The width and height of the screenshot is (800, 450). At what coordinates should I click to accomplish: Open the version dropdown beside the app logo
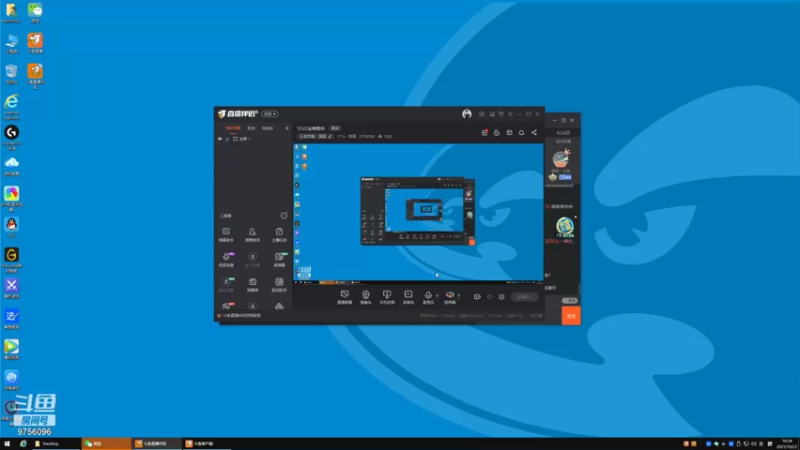point(270,114)
